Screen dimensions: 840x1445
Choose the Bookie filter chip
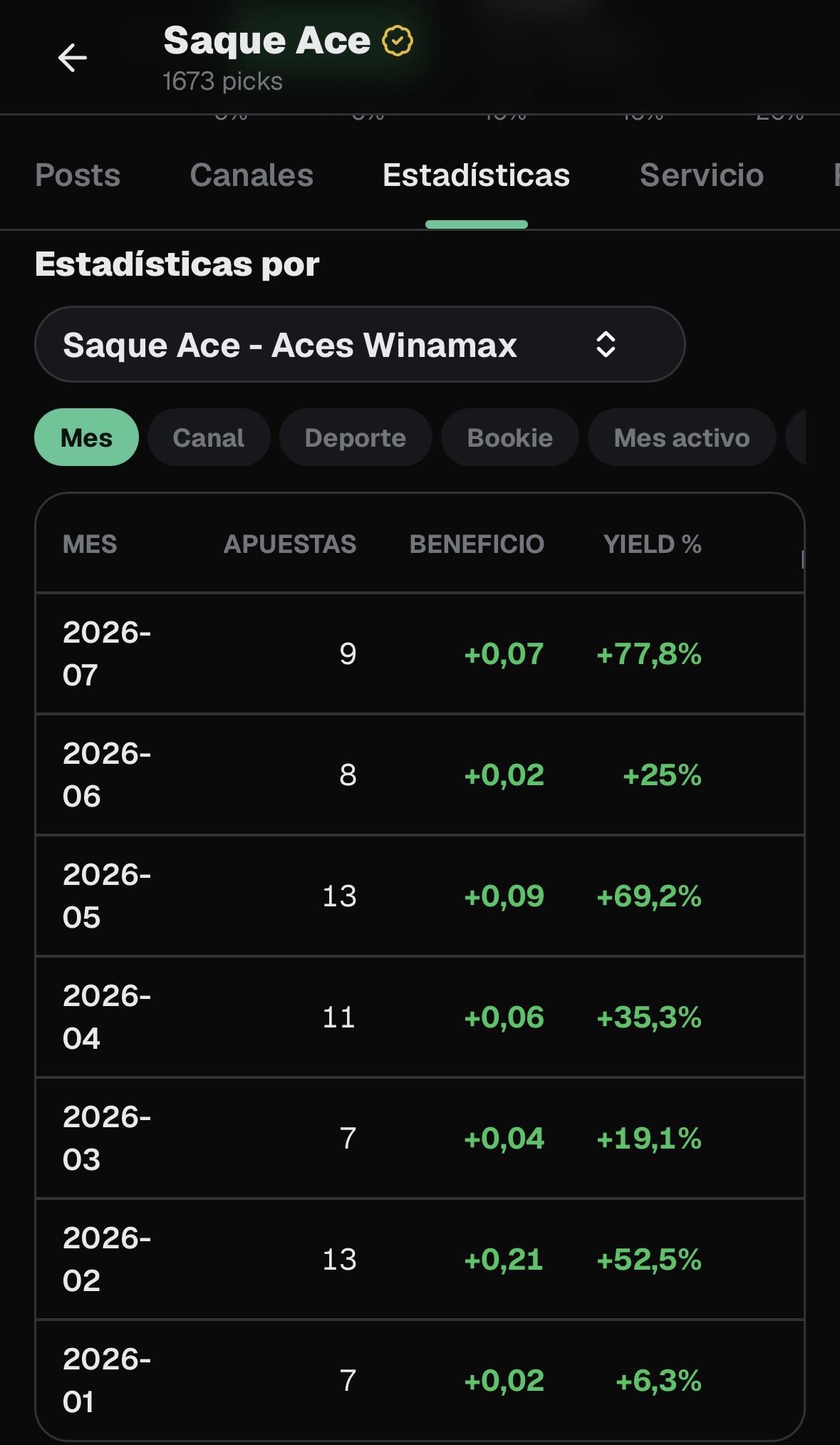click(x=510, y=437)
